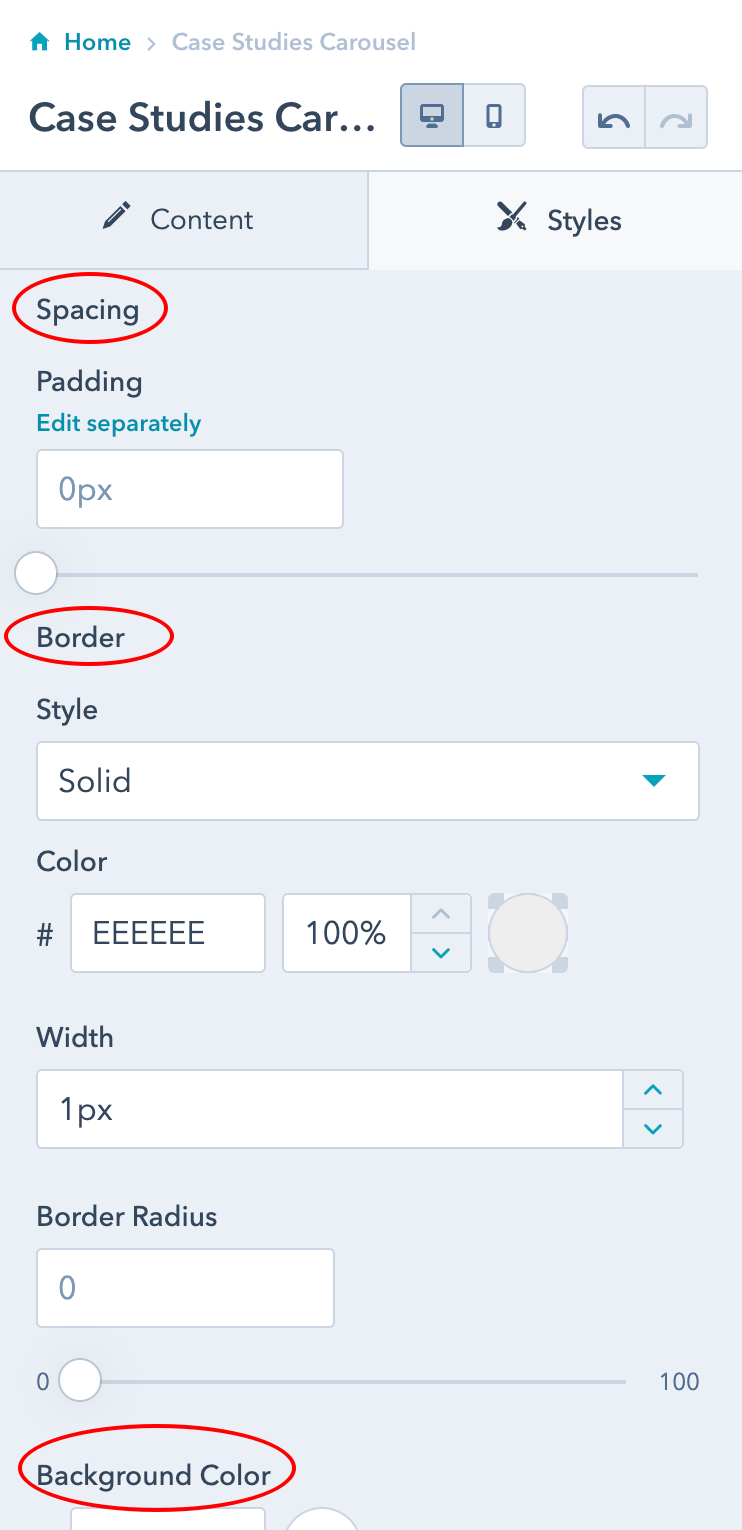Select the Styles tab

pos(556,220)
